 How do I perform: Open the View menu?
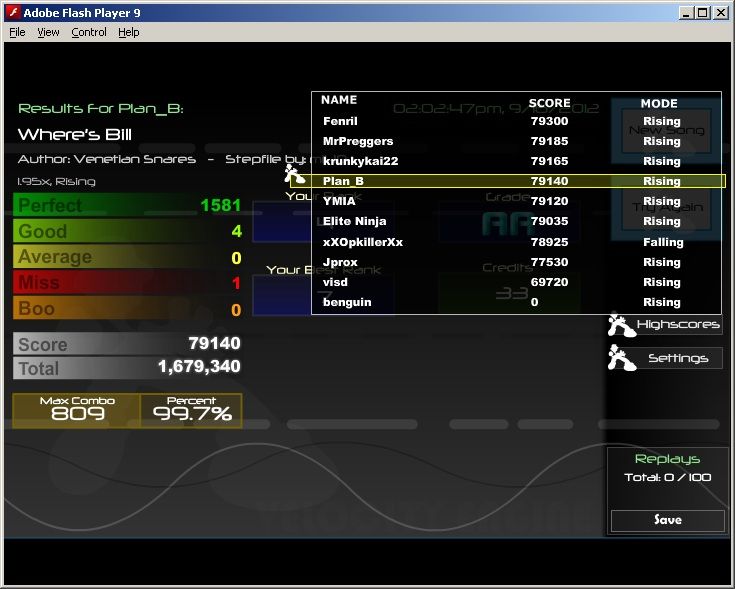pyautogui.click(x=48, y=32)
